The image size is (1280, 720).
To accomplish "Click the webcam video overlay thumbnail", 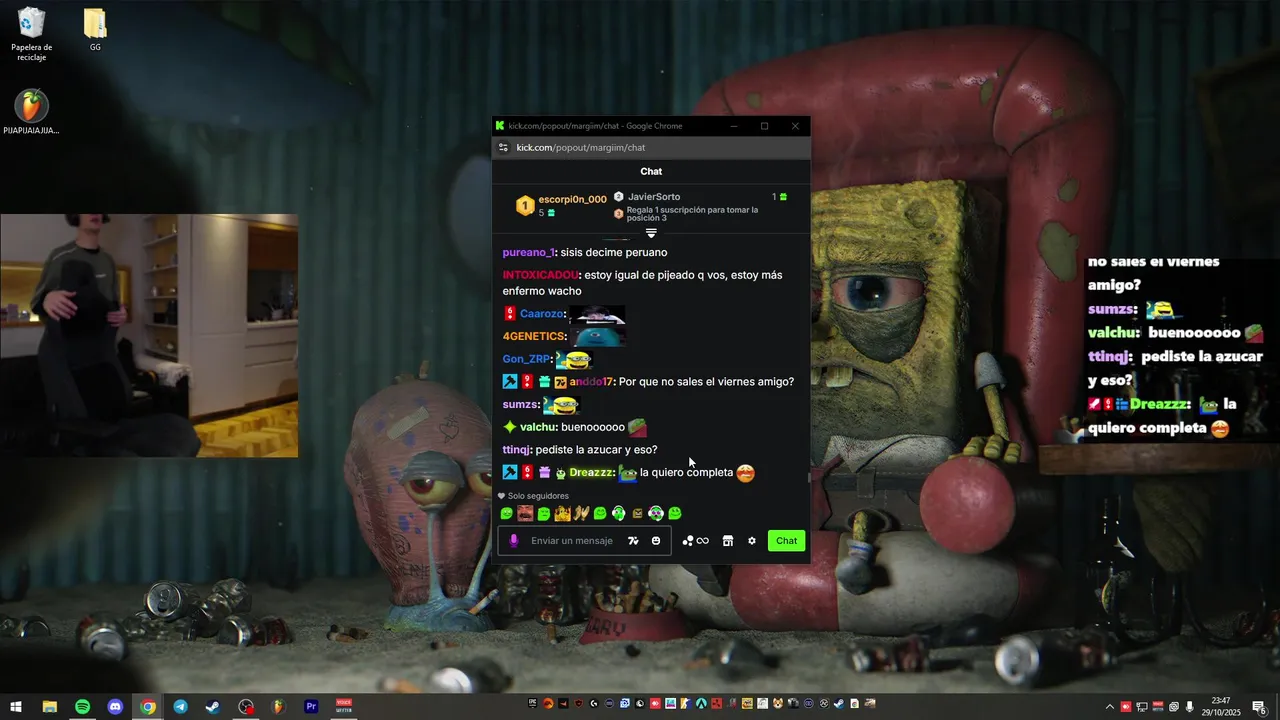I will [149, 335].
